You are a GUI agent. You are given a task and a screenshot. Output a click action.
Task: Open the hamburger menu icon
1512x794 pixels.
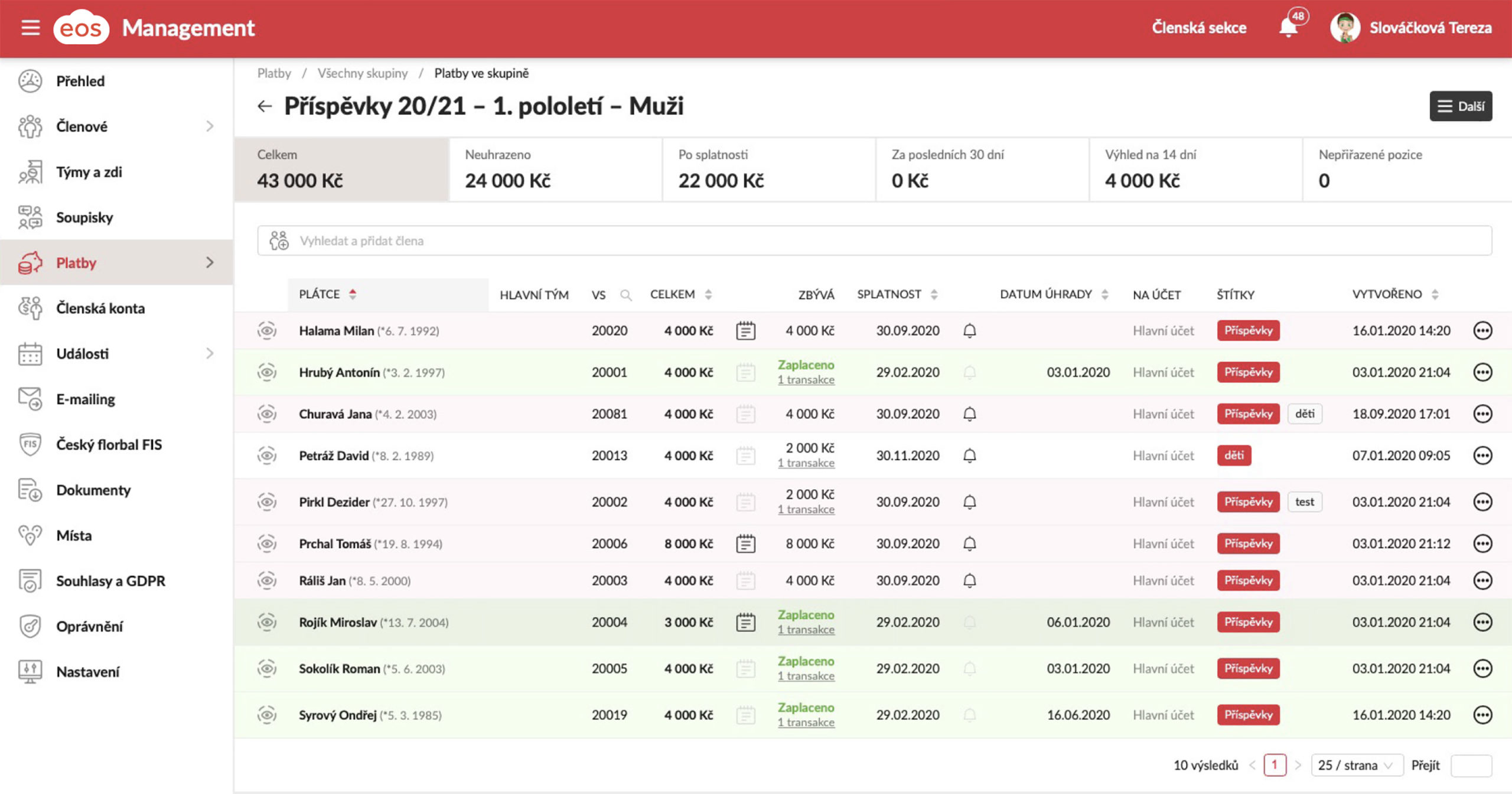pyautogui.click(x=30, y=28)
